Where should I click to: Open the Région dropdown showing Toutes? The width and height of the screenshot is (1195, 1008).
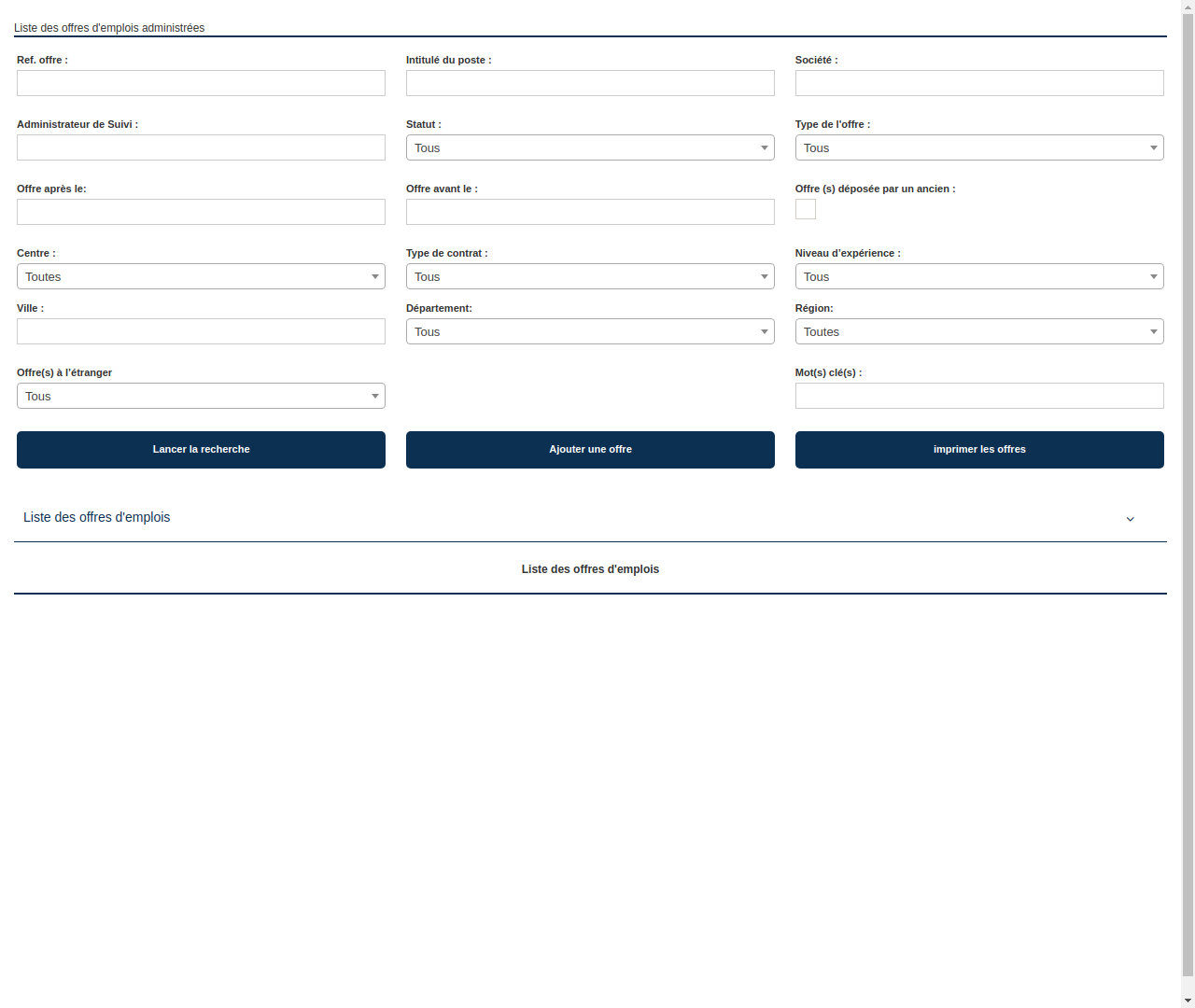point(978,331)
